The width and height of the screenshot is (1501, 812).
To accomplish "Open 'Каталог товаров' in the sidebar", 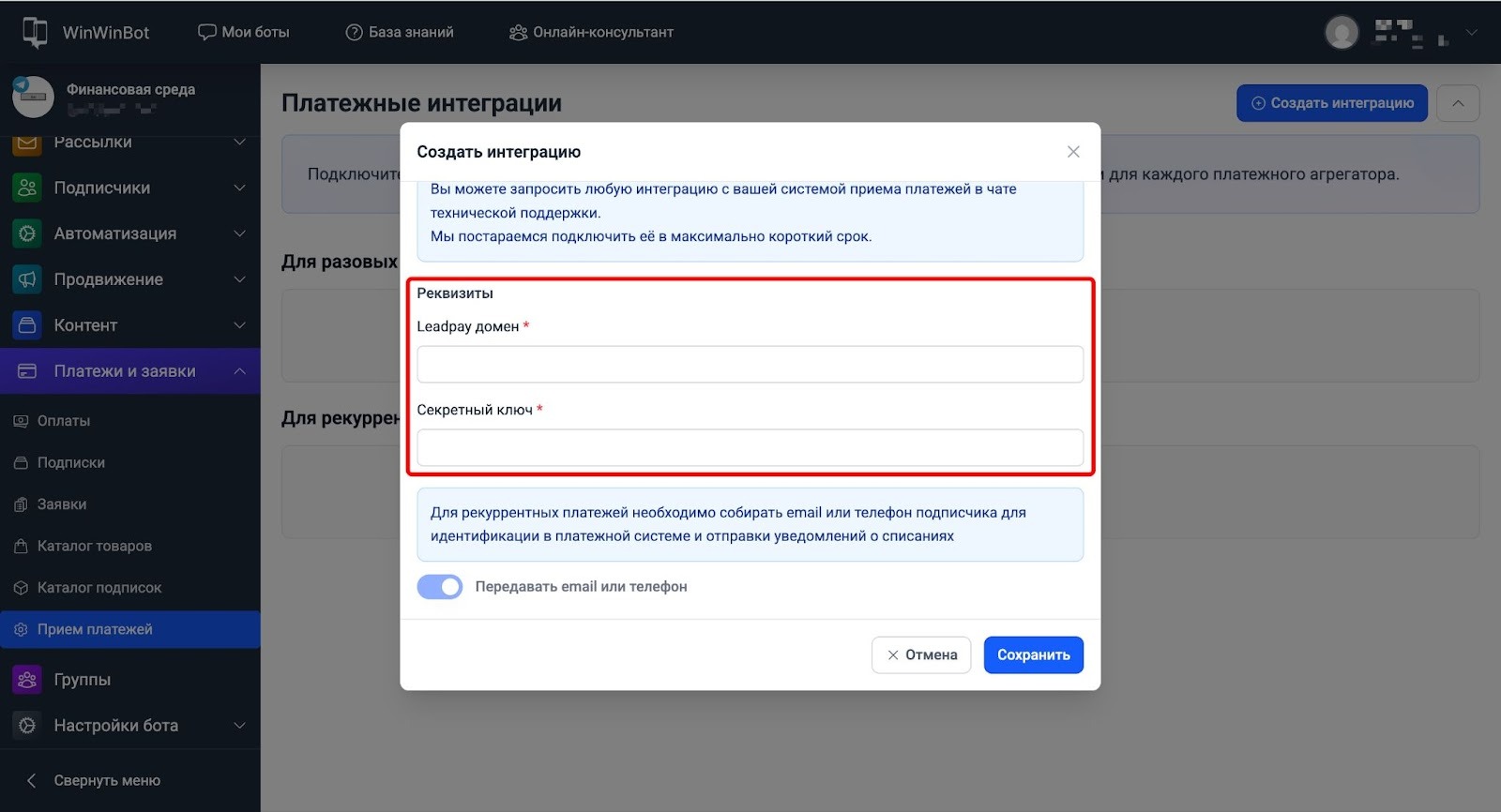I will coord(94,546).
